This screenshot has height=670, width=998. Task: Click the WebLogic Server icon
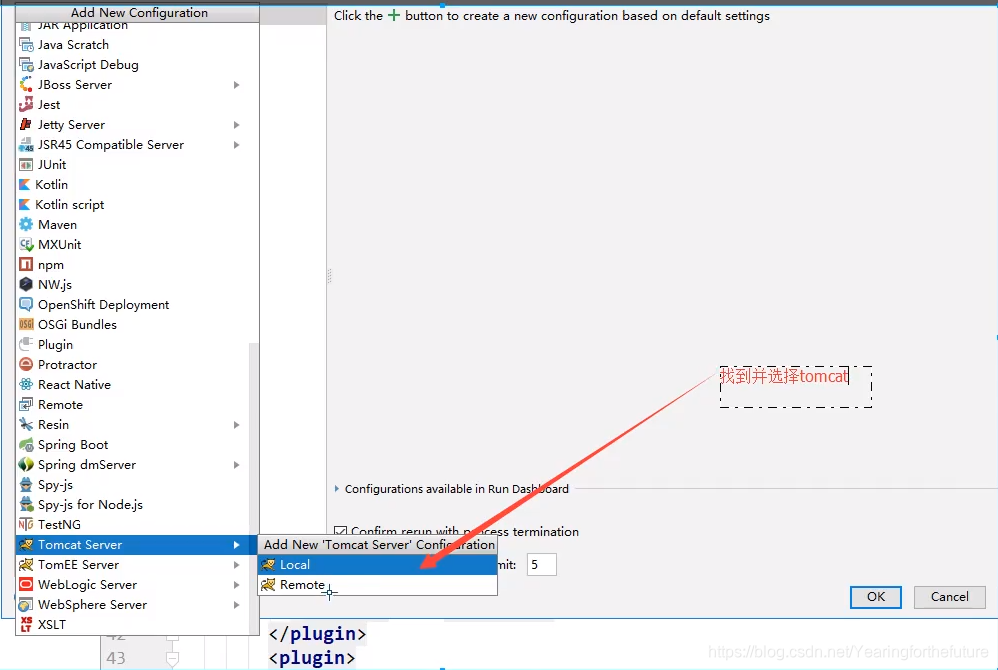point(26,585)
